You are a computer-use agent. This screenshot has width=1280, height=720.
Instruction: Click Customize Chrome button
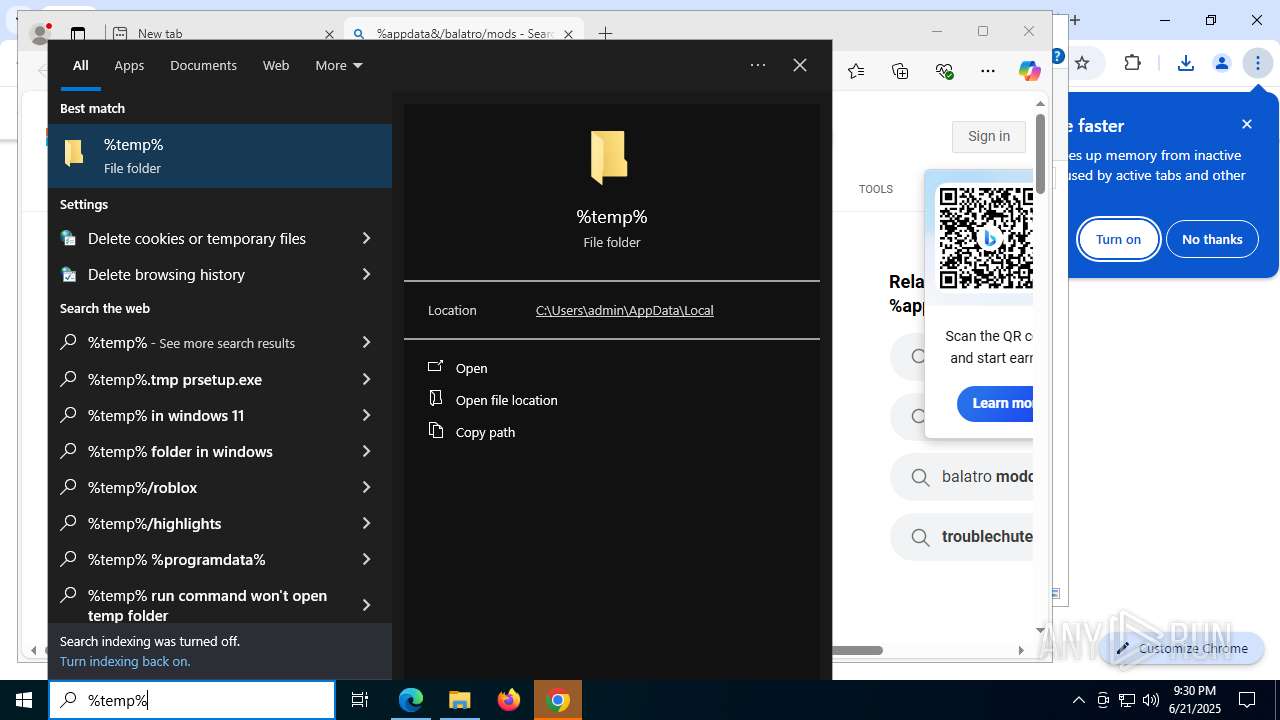(x=1182, y=648)
